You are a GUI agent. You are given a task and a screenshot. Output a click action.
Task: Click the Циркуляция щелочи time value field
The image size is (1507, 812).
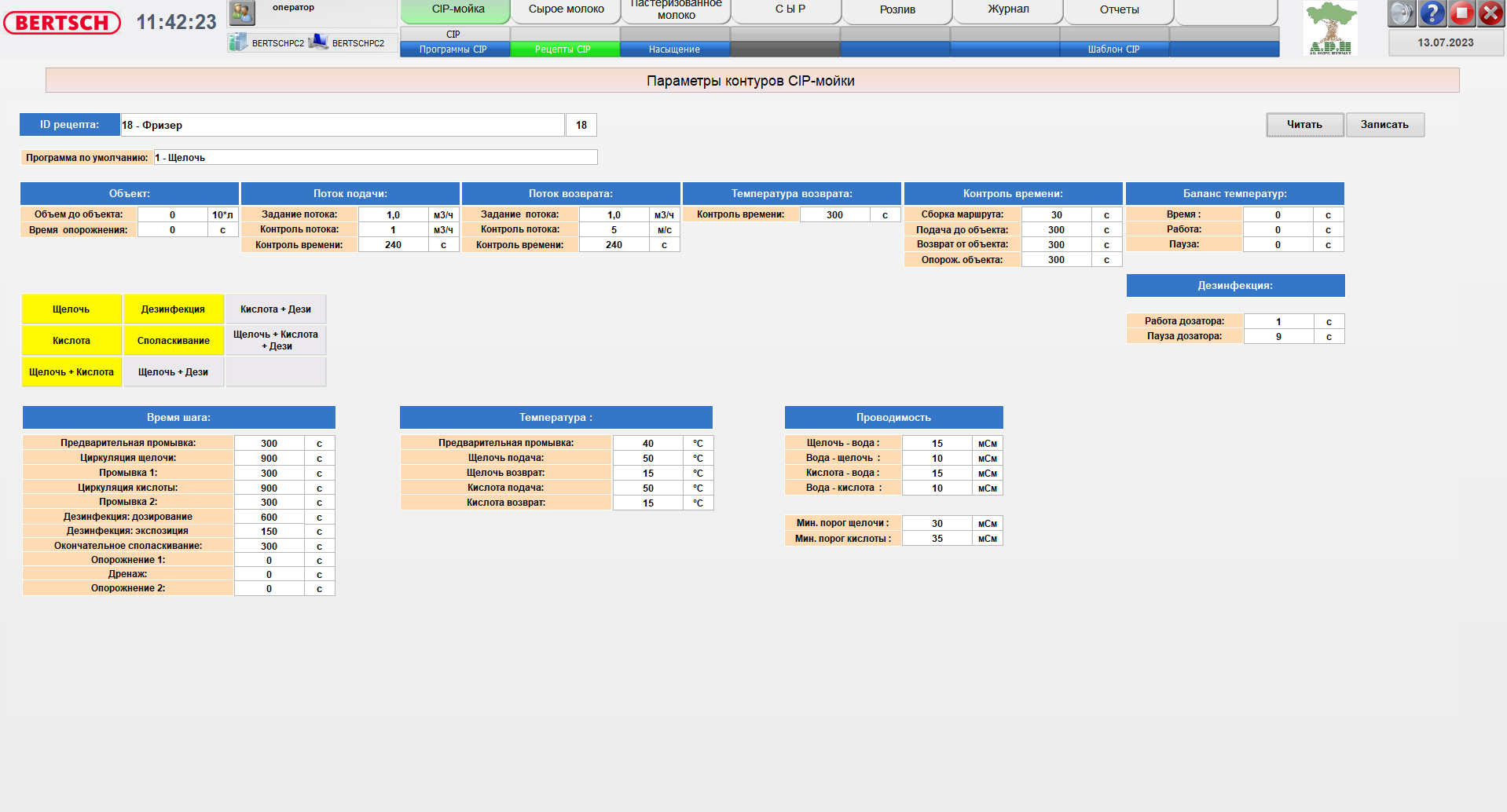point(269,459)
